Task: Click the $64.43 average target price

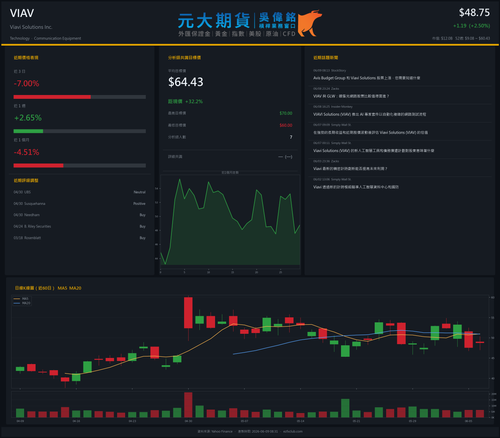Action: [186, 82]
